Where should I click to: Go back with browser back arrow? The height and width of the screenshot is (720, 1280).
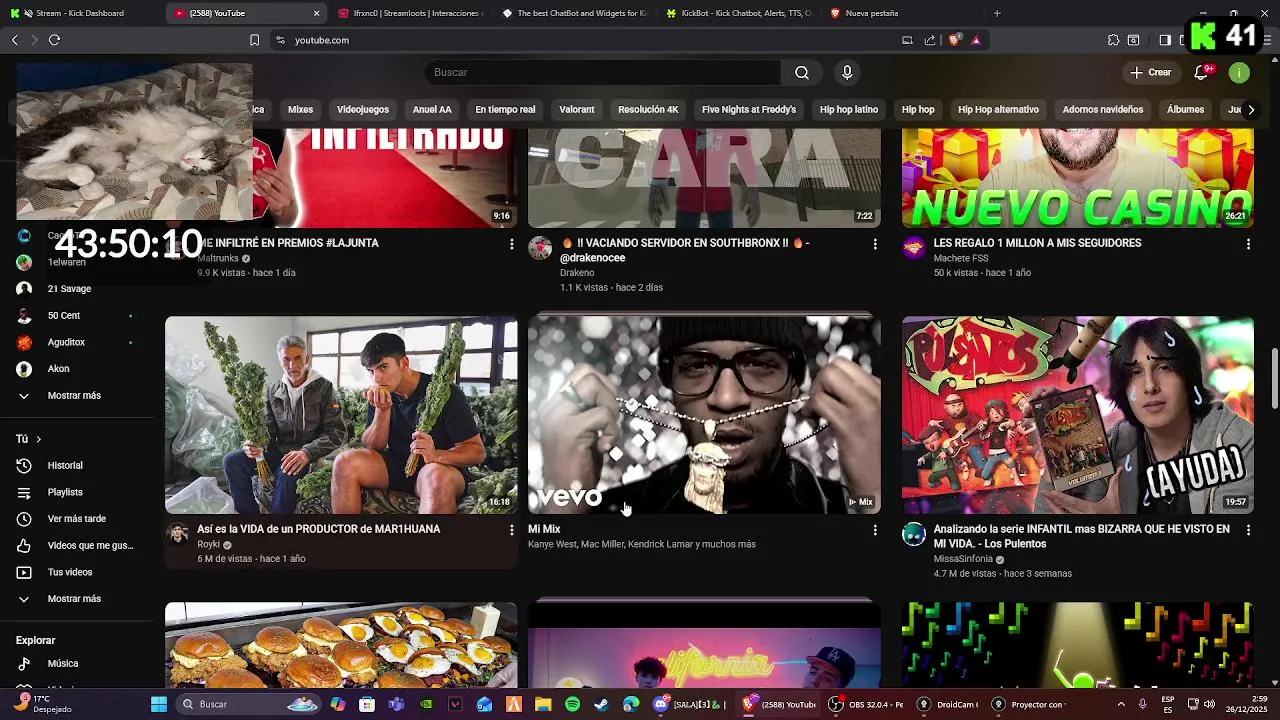[14, 40]
